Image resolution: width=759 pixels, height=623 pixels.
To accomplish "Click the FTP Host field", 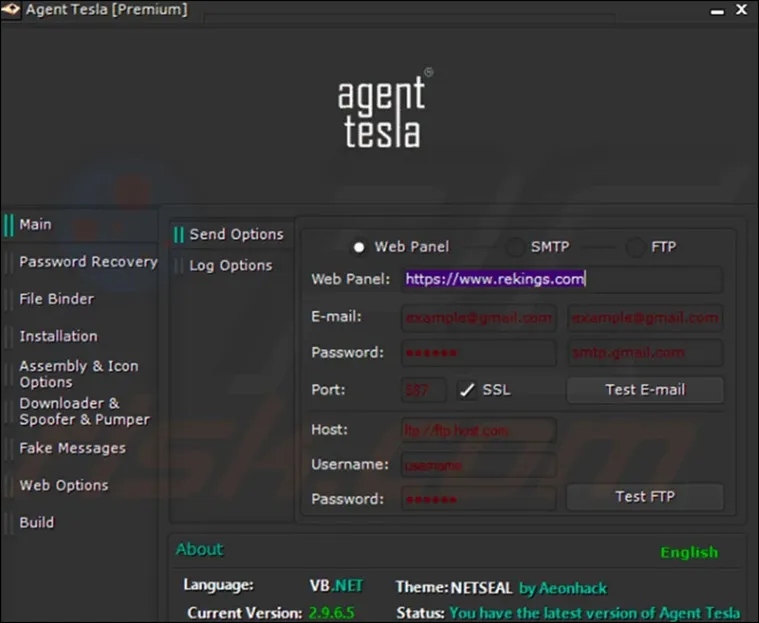I will tap(479, 430).
